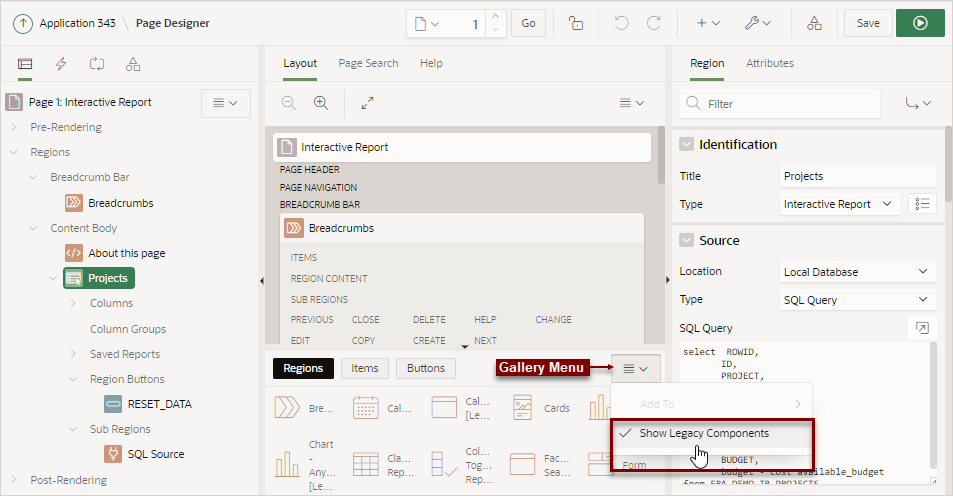Switch to the Attributes property tab
The height and width of the screenshot is (496, 953).
point(769,63)
